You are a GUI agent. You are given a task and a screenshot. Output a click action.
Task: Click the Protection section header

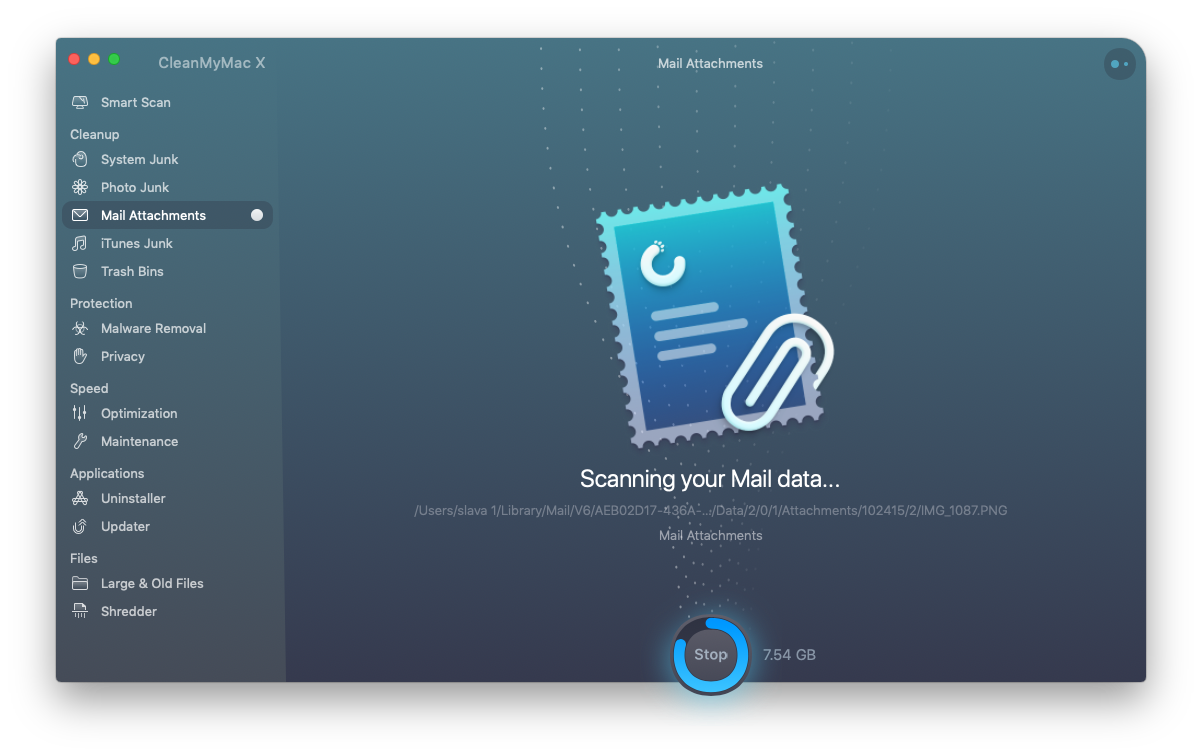point(101,303)
